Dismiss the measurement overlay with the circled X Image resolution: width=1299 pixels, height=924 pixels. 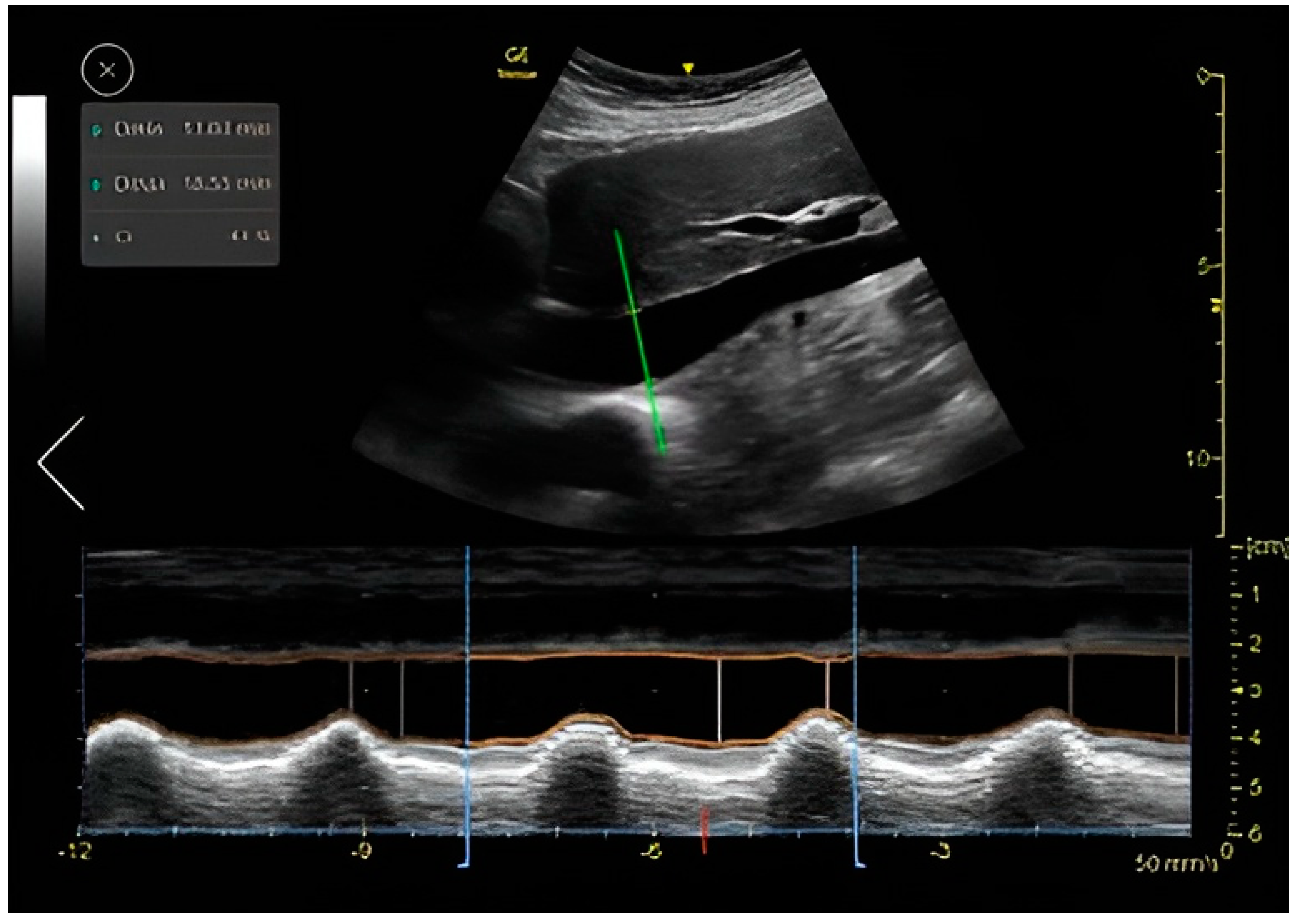pos(106,70)
